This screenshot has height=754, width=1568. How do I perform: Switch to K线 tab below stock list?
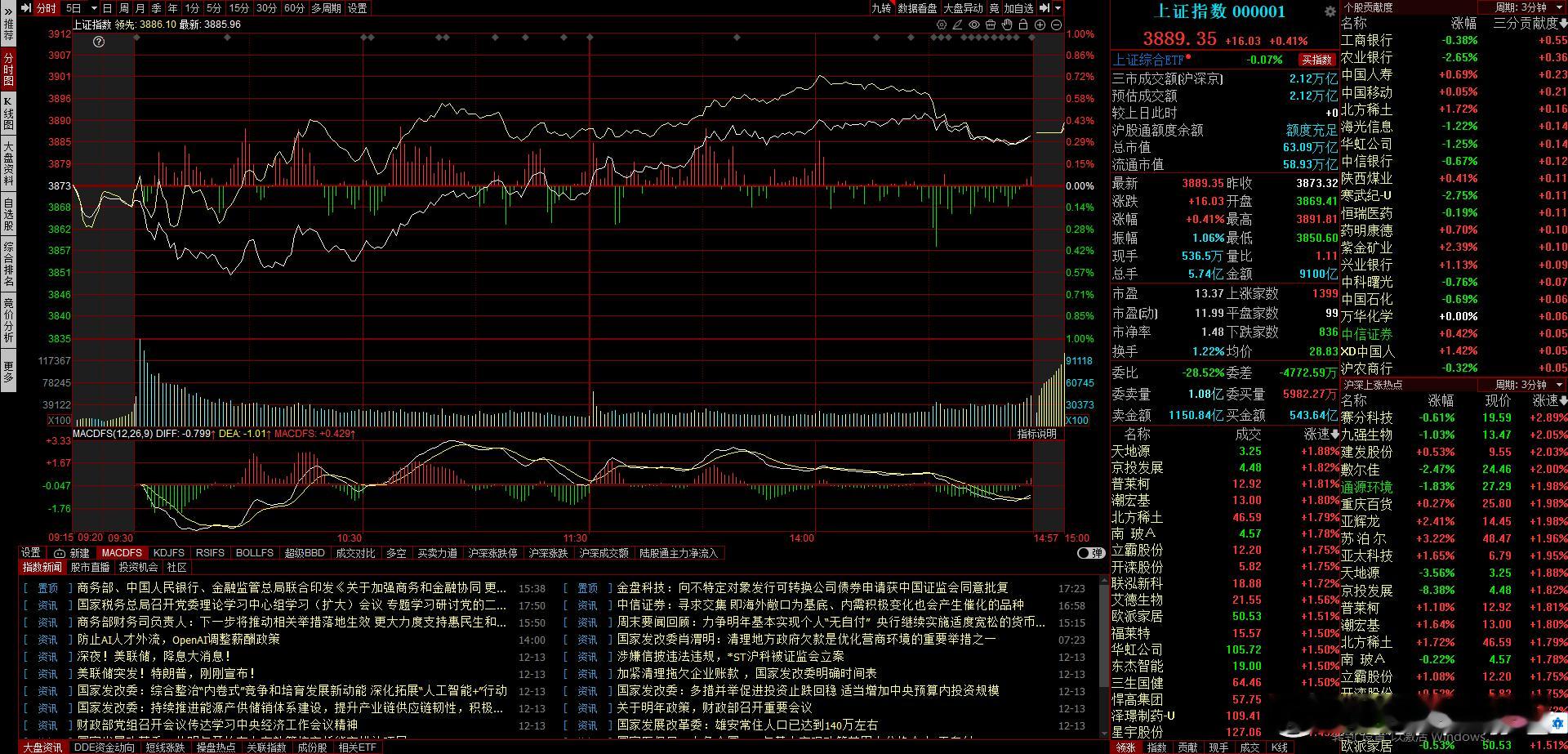(x=1280, y=747)
